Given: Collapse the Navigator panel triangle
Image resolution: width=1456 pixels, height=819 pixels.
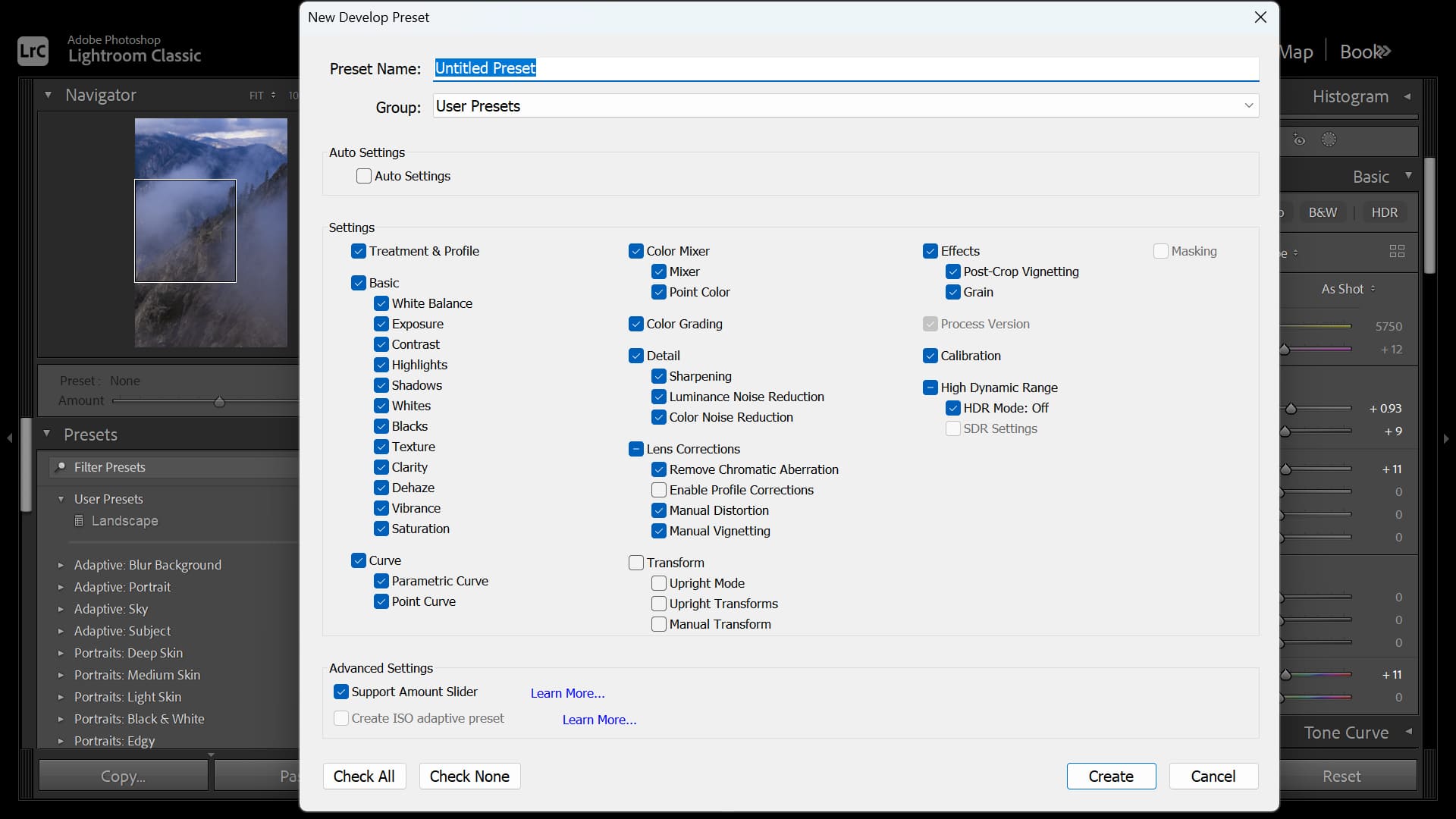Looking at the screenshot, I should tap(48, 95).
